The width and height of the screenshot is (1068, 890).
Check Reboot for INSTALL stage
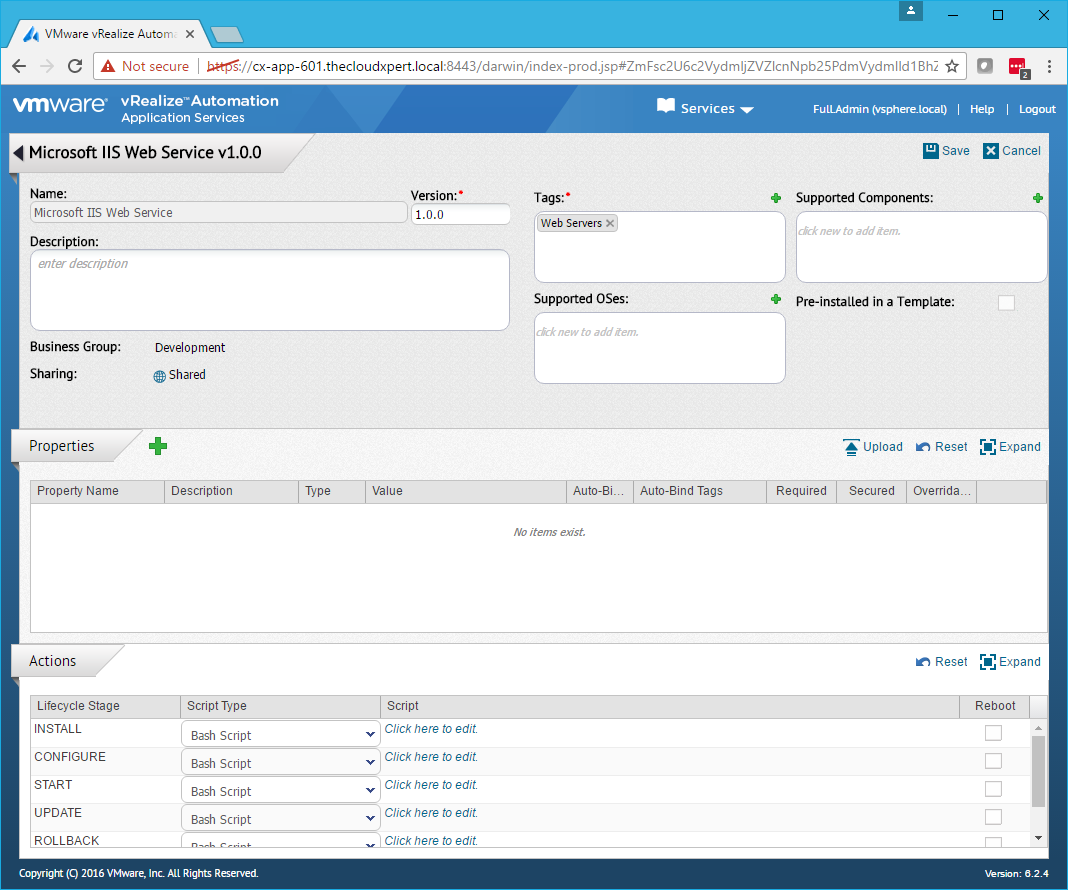[x=993, y=733]
